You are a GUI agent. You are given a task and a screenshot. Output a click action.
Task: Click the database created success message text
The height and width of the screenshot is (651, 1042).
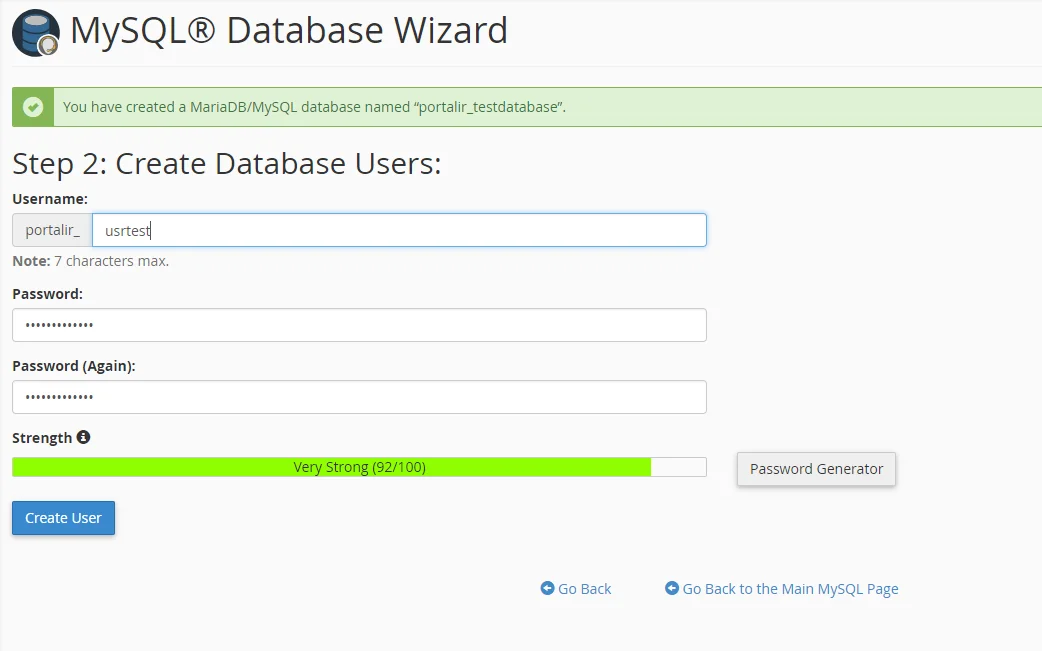(x=314, y=107)
